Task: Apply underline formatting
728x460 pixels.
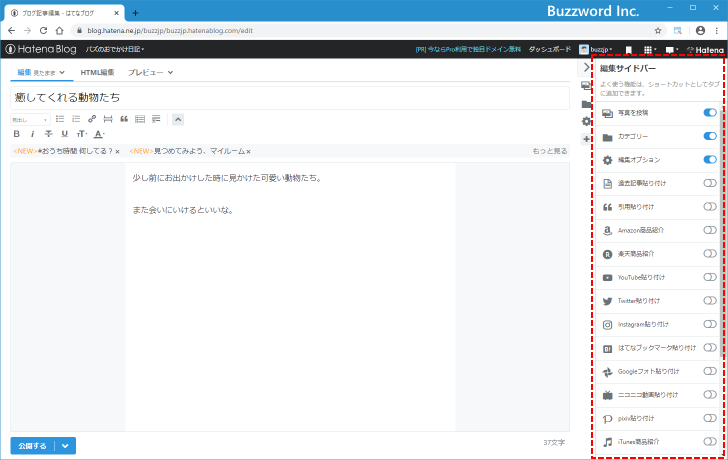Action: [x=65, y=134]
